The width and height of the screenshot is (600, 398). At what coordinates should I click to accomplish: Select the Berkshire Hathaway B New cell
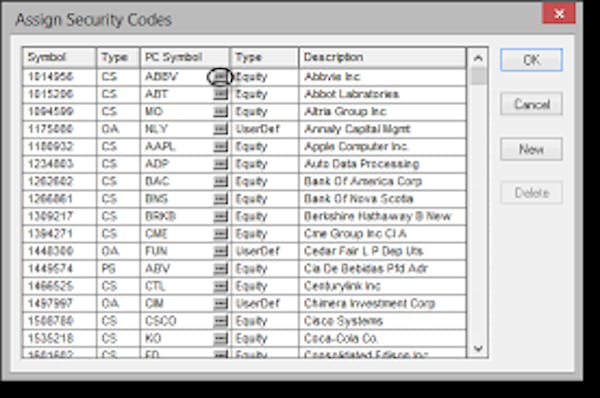(x=383, y=217)
